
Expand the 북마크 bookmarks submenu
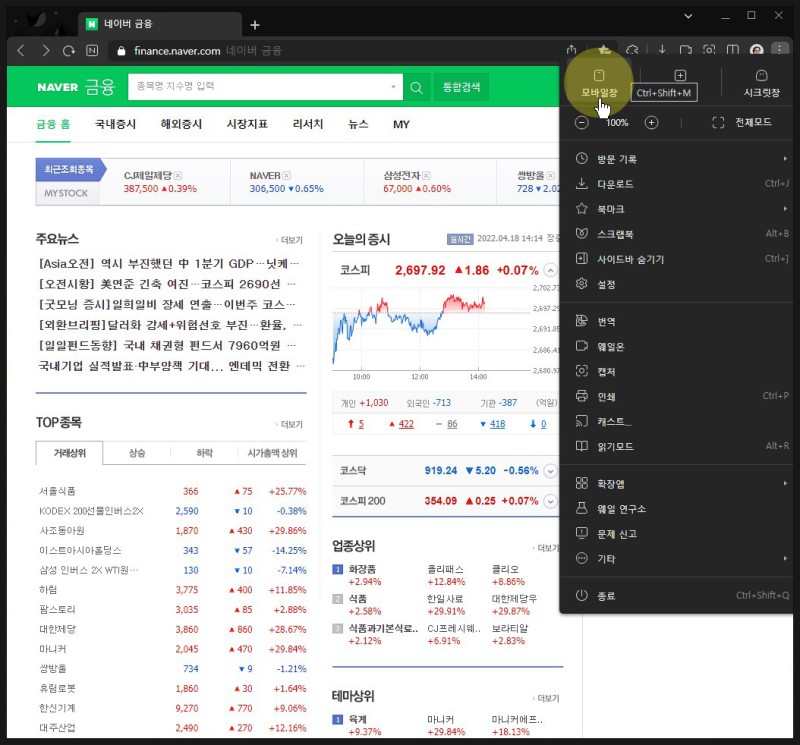[x=677, y=209]
